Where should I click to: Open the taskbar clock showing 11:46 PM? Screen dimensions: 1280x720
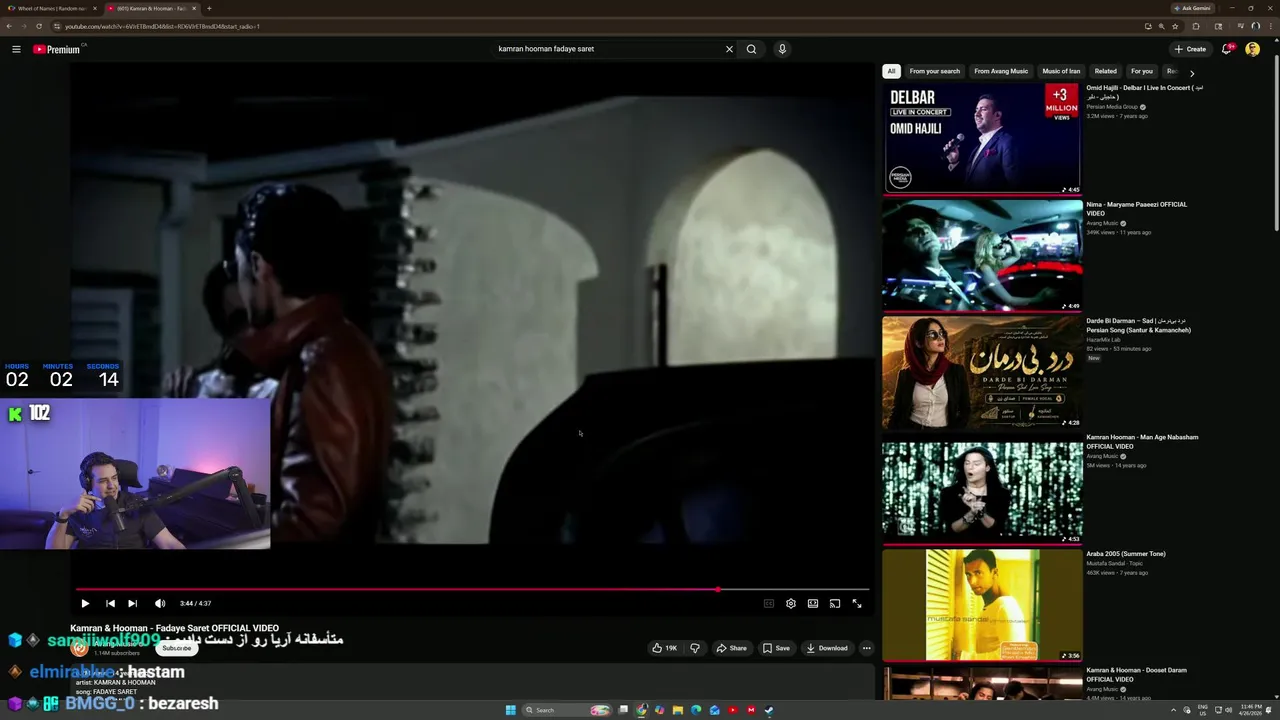[1251, 710]
